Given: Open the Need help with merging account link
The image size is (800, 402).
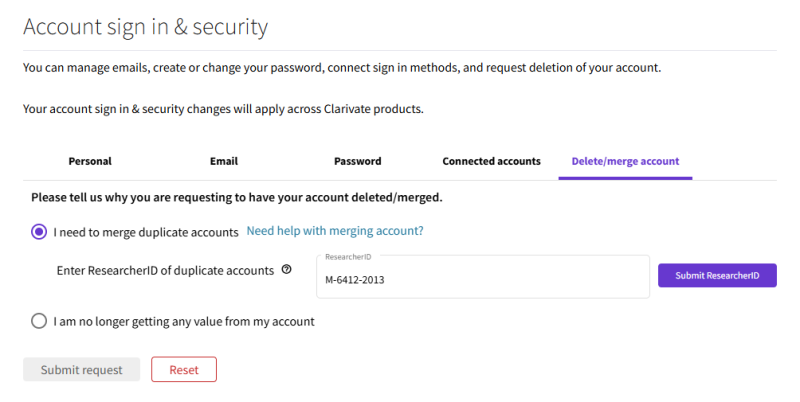Looking at the screenshot, I should click(x=335, y=231).
